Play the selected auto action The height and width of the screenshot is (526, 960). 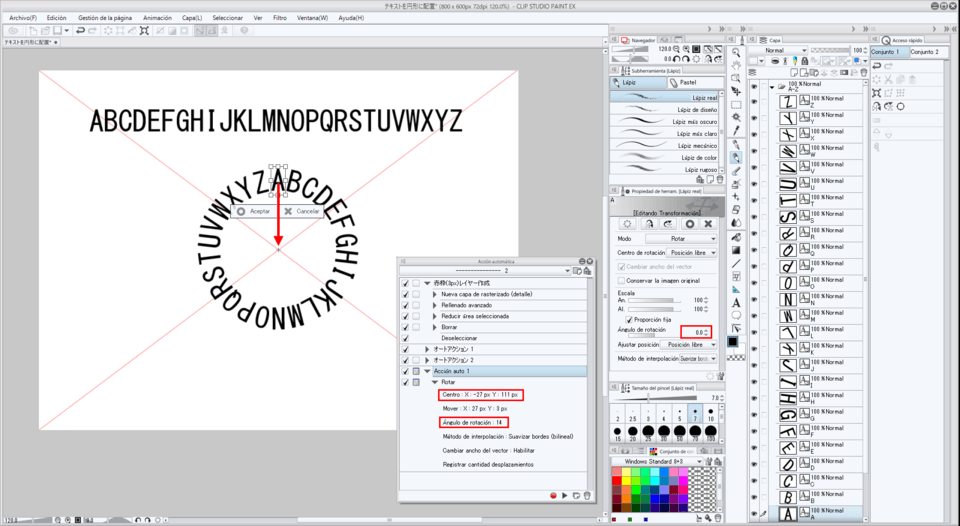pyautogui.click(x=564, y=495)
